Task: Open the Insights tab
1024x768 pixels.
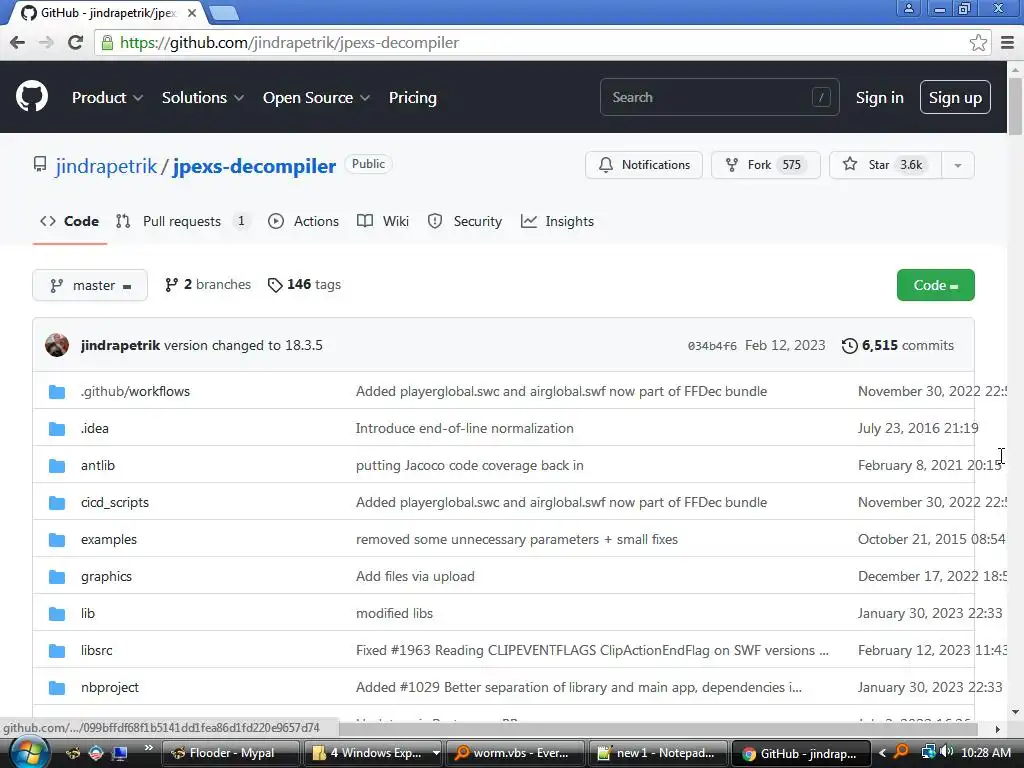Action: [557, 221]
